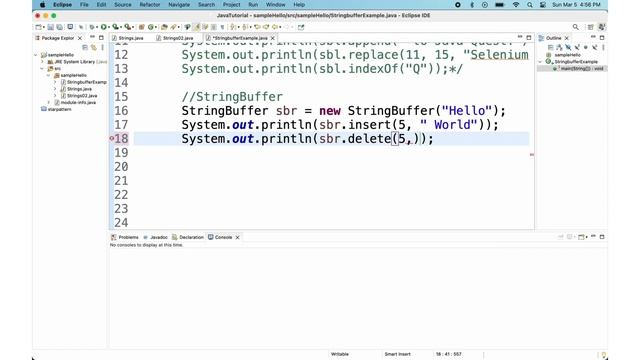Open the Outline view menu

tap(603, 47)
